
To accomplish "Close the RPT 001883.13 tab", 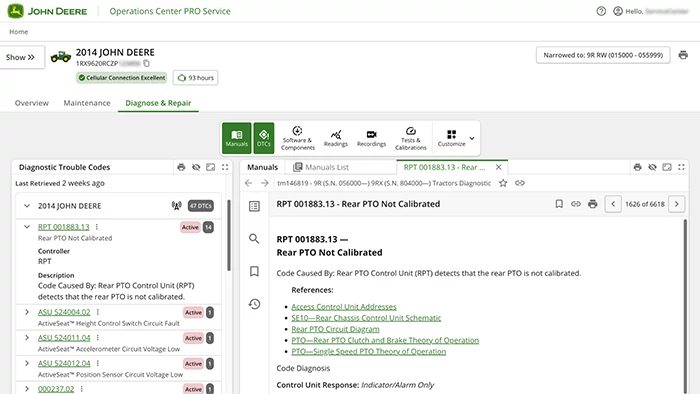I will tap(499, 167).
